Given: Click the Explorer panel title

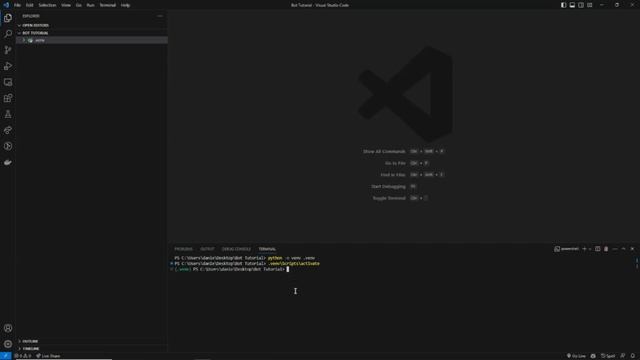Looking at the screenshot, I should [31, 16].
